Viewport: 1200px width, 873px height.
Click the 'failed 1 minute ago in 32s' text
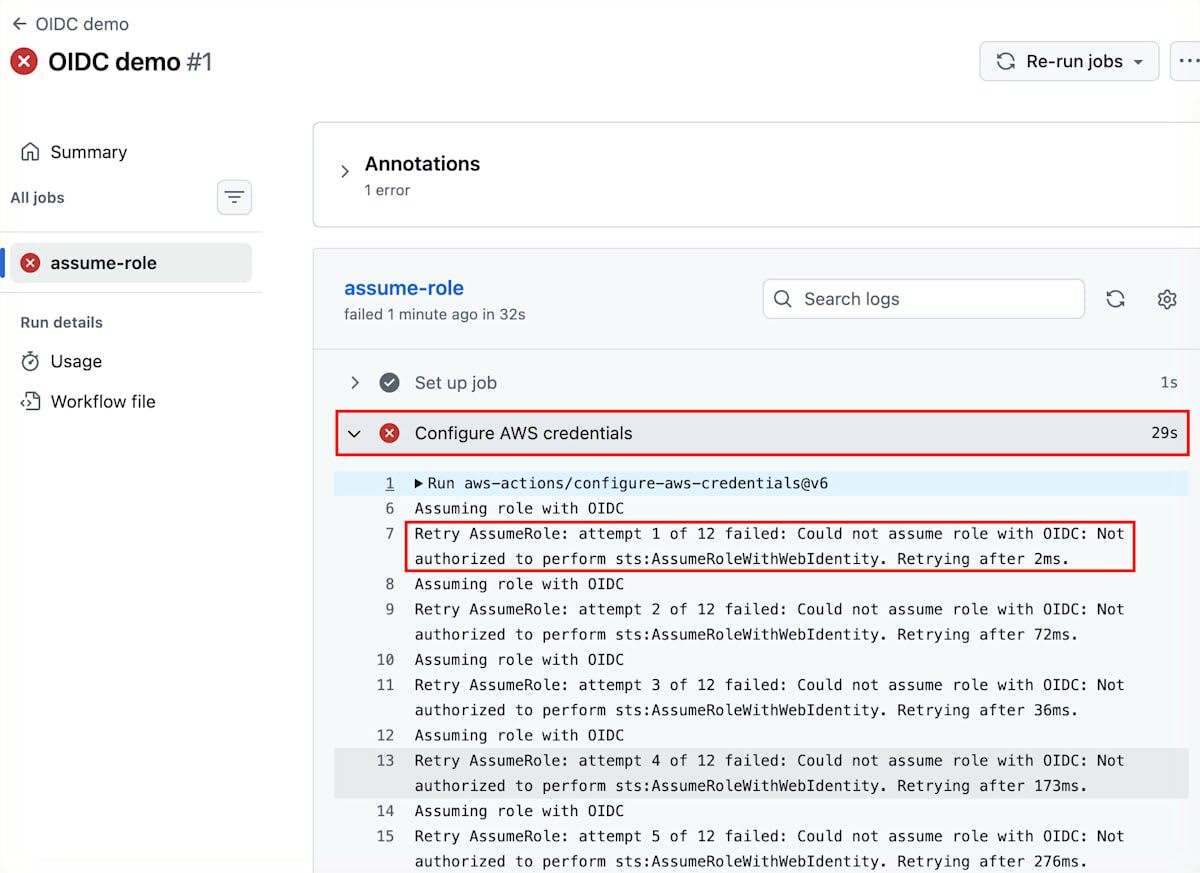[435, 314]
